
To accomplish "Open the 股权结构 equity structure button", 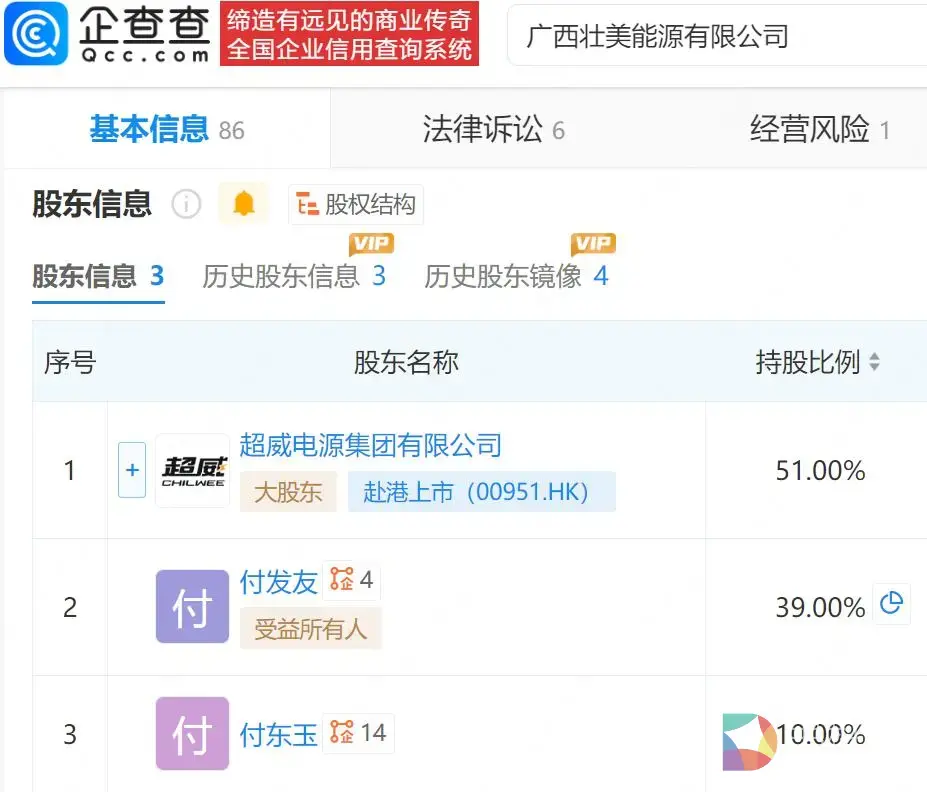I will 356,205.
